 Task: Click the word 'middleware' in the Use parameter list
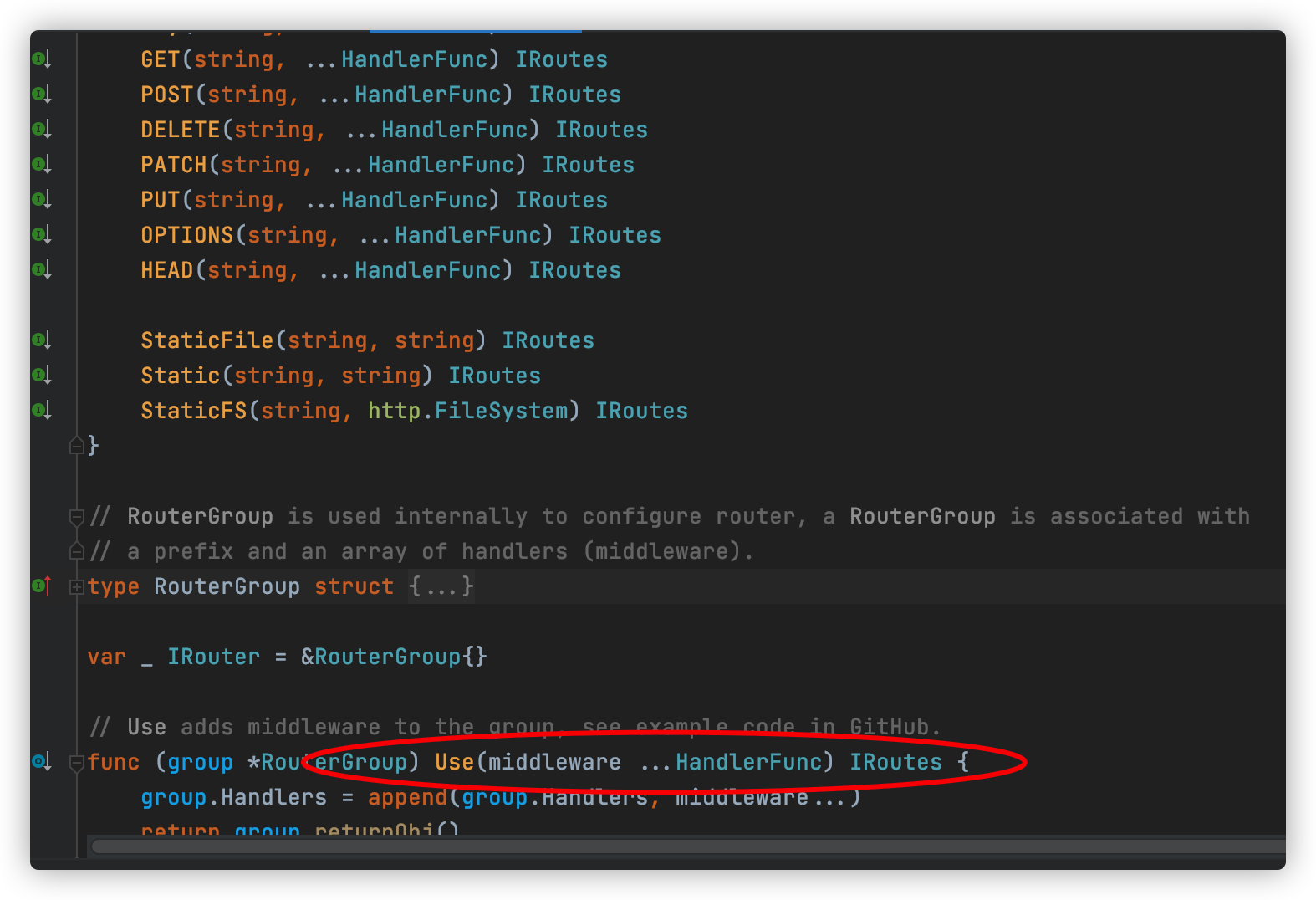click(555, 762)
